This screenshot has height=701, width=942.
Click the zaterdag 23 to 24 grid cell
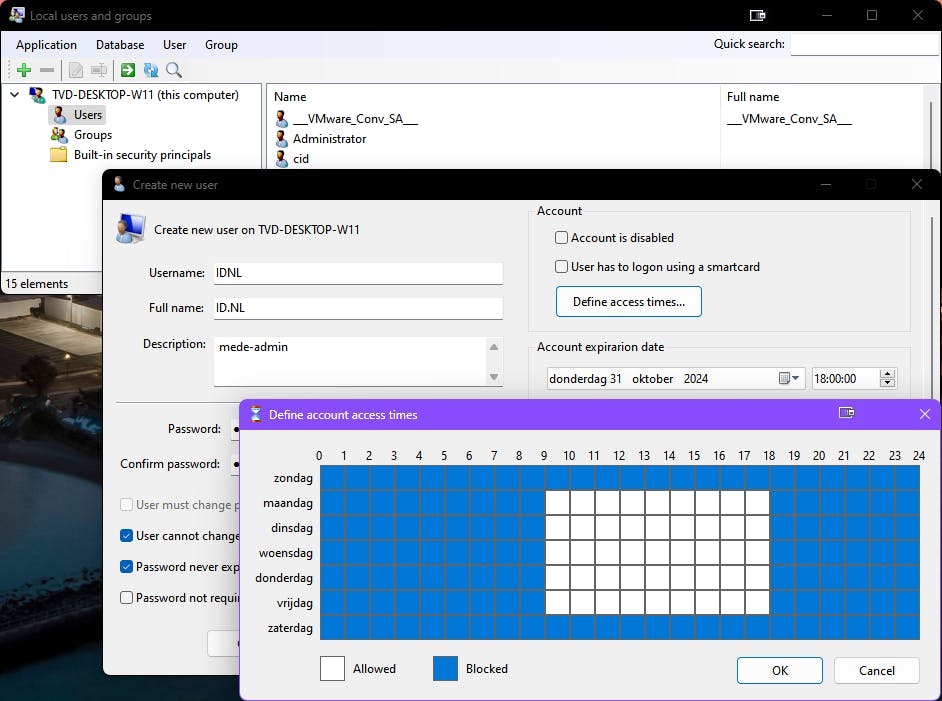[x=907, y=628]
